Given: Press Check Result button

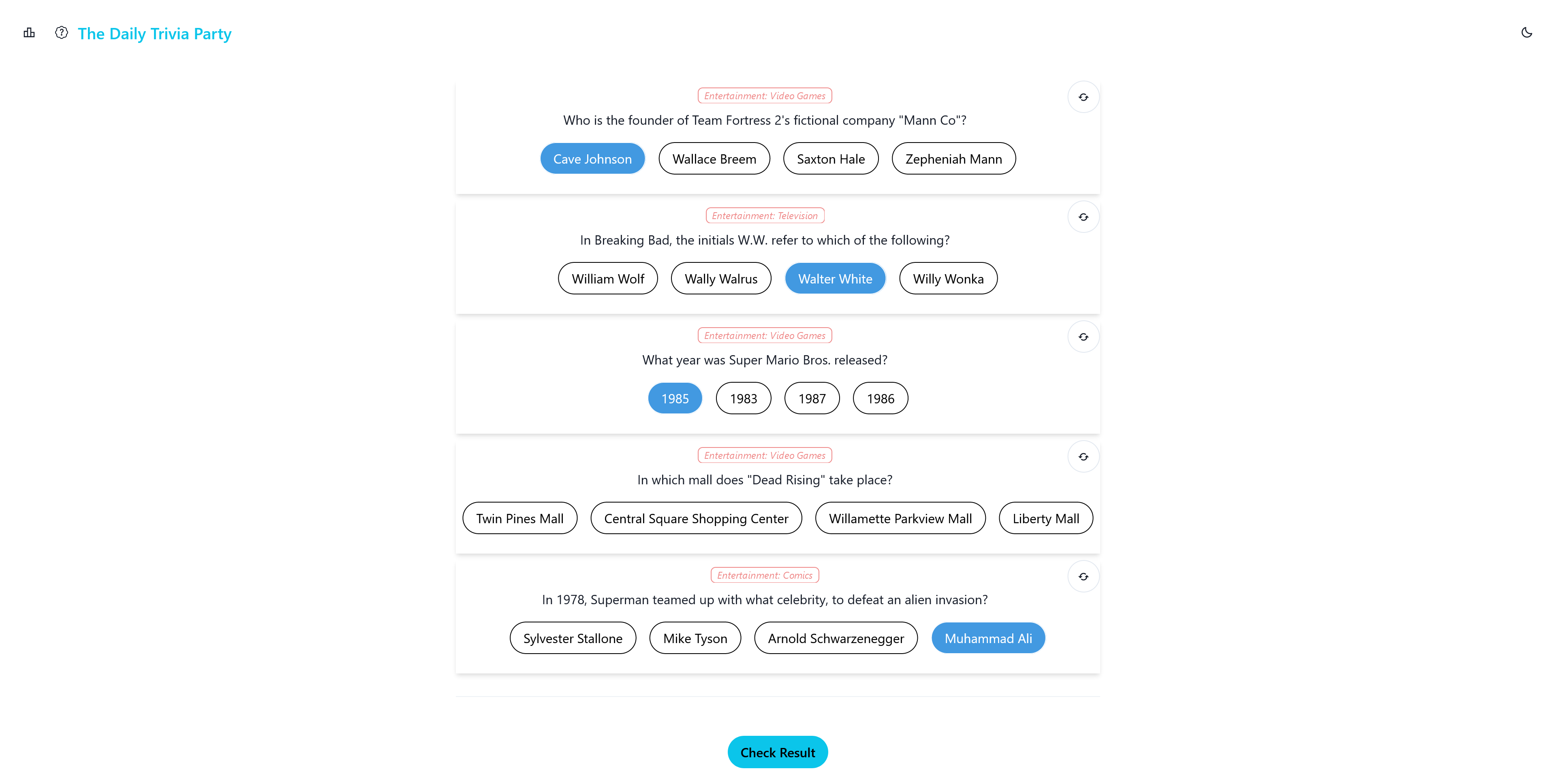Looking at the screenshot, I should (778, 752).
